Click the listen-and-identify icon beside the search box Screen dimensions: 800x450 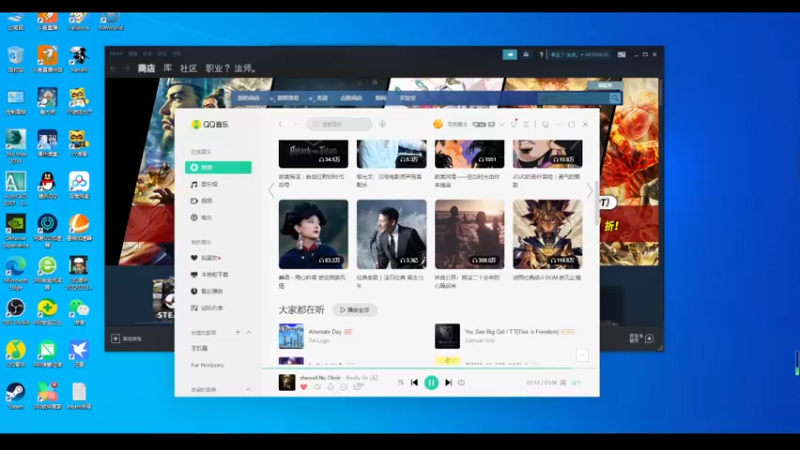point(382,124)
